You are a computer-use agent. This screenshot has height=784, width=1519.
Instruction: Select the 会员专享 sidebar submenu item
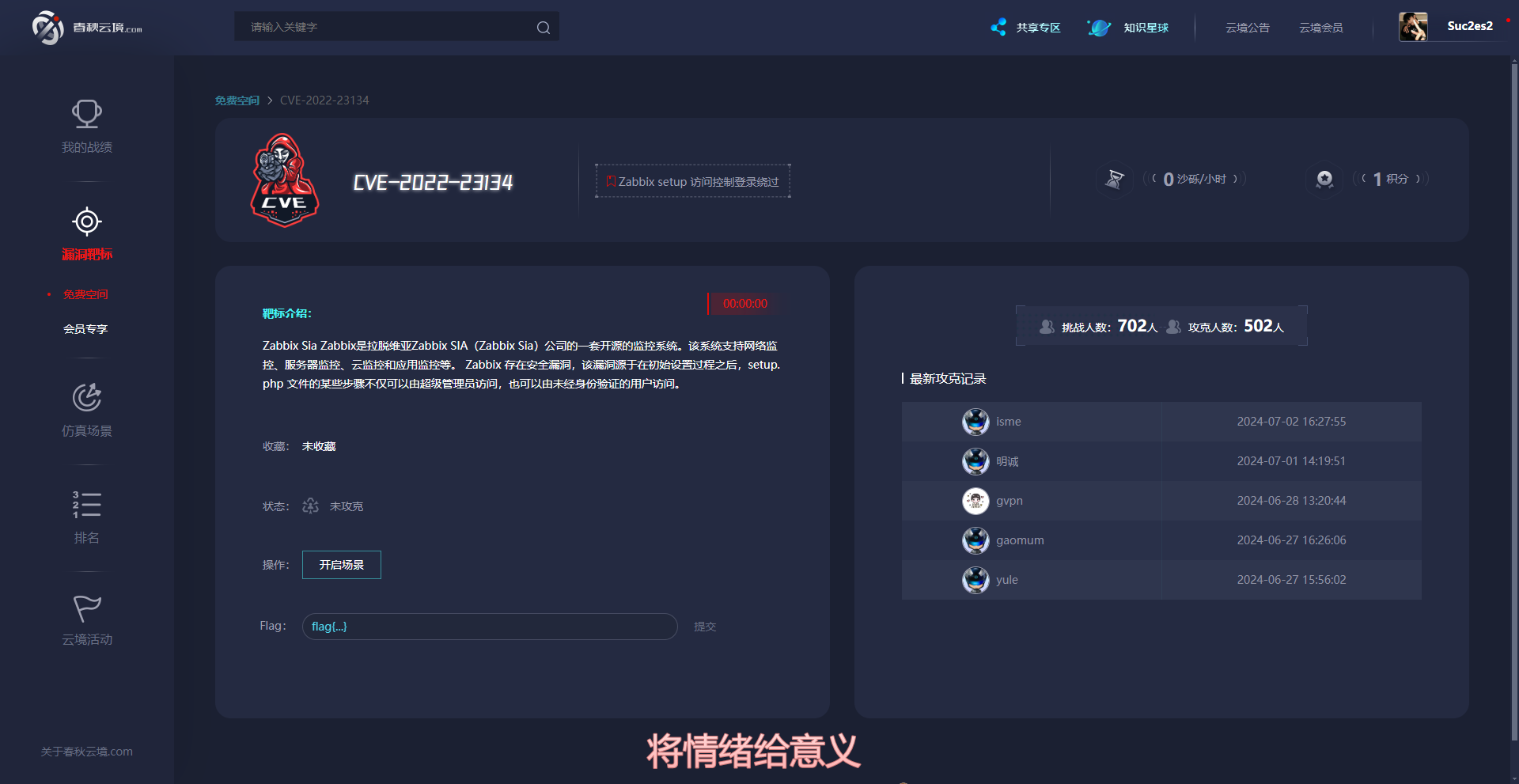pyautogui.click(x=85, y=329)
